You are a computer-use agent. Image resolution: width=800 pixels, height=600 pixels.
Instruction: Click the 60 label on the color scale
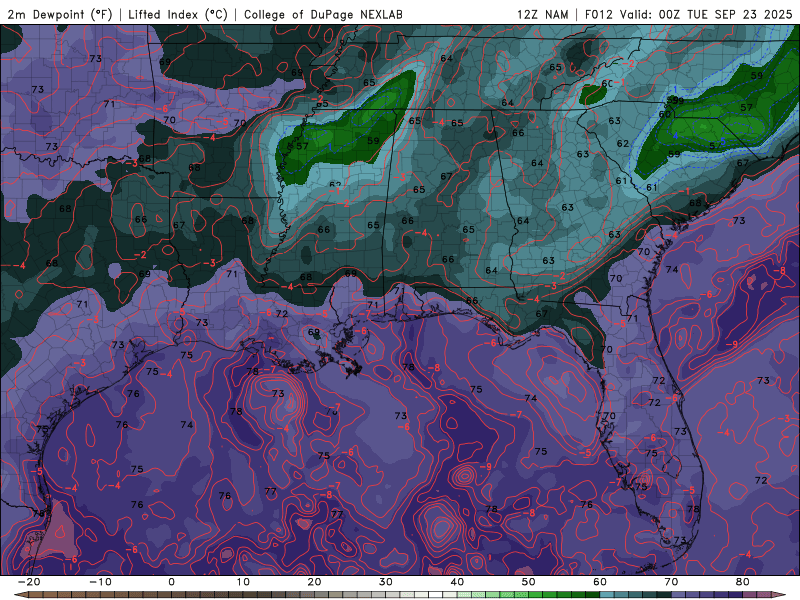tap(600, 582)
